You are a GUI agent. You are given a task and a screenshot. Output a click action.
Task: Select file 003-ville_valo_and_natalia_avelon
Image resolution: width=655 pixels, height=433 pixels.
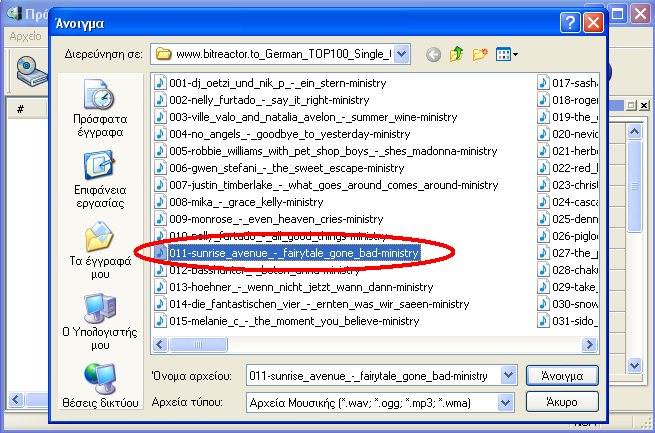(306, 117)
